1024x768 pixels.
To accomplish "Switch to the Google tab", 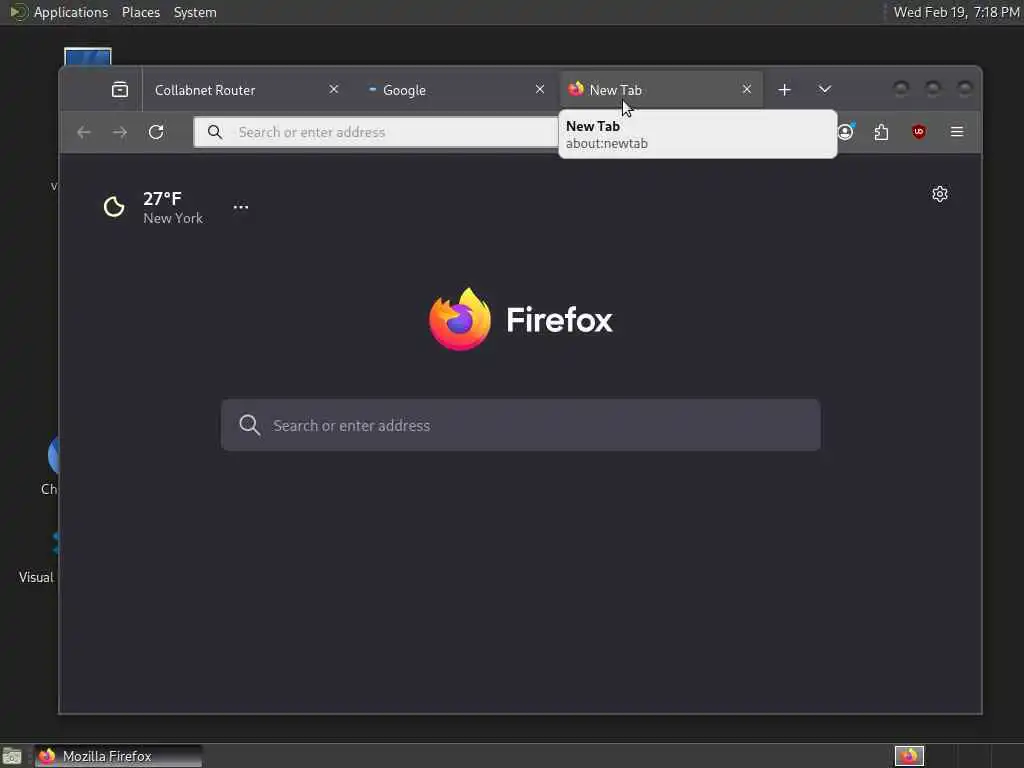I will coord(455,89).
